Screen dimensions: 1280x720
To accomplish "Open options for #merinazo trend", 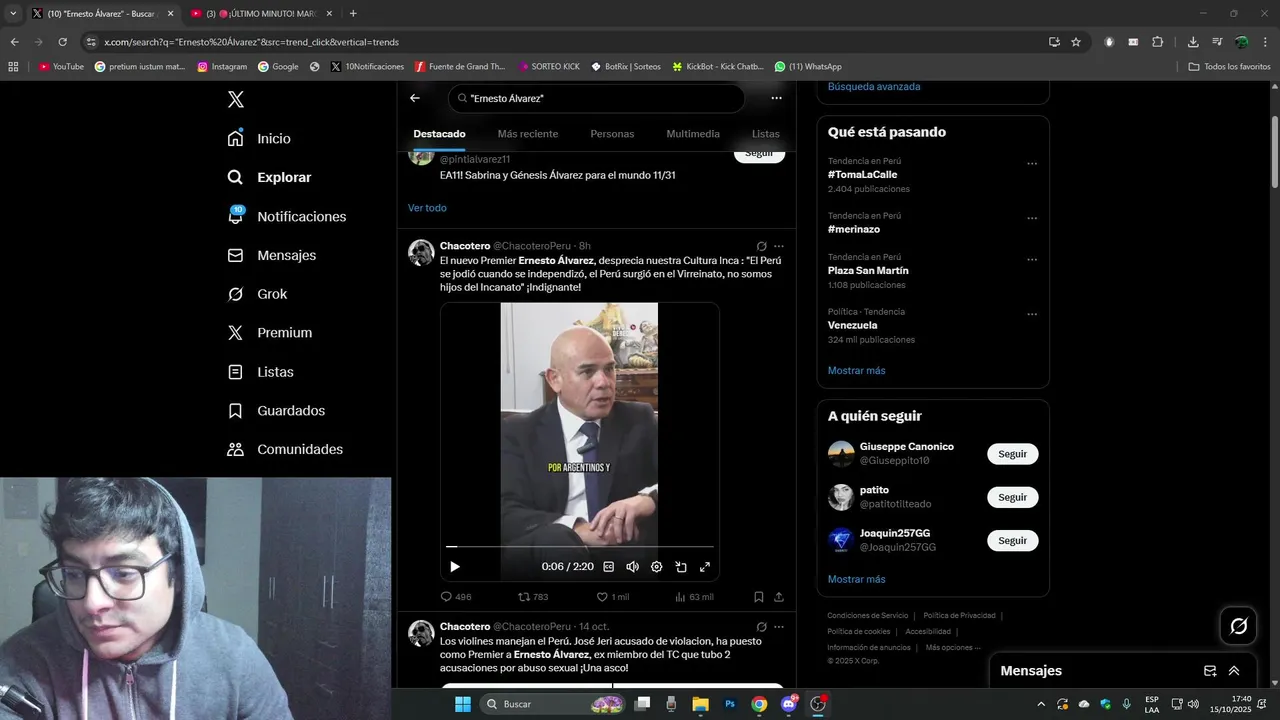I will pyautogui.click(x=1032, y=218).
